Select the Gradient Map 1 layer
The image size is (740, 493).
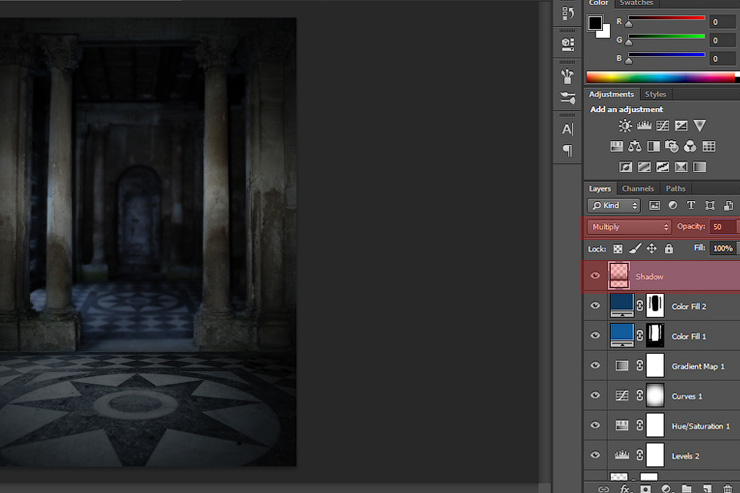click(700, 366)
